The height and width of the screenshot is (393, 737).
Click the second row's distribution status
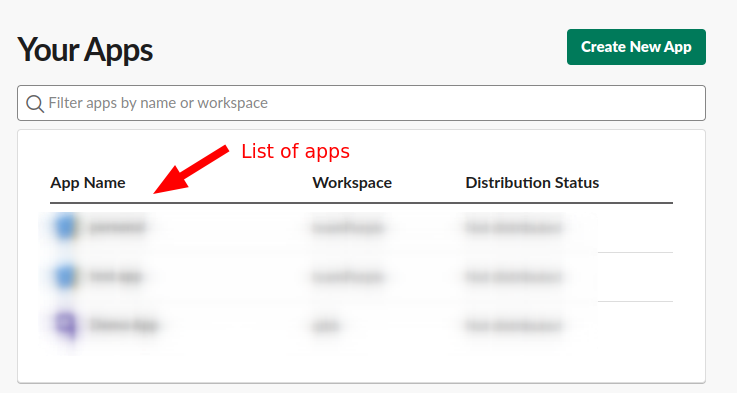(513, 276)
